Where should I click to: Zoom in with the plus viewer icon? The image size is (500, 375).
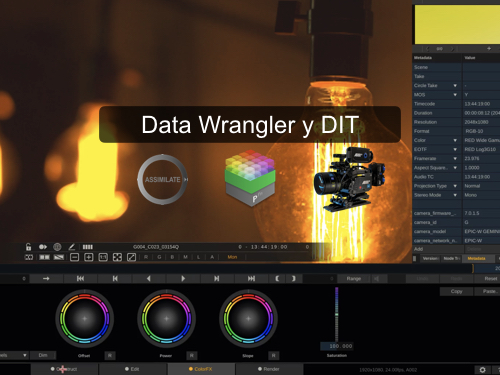(x=89, y=257)
